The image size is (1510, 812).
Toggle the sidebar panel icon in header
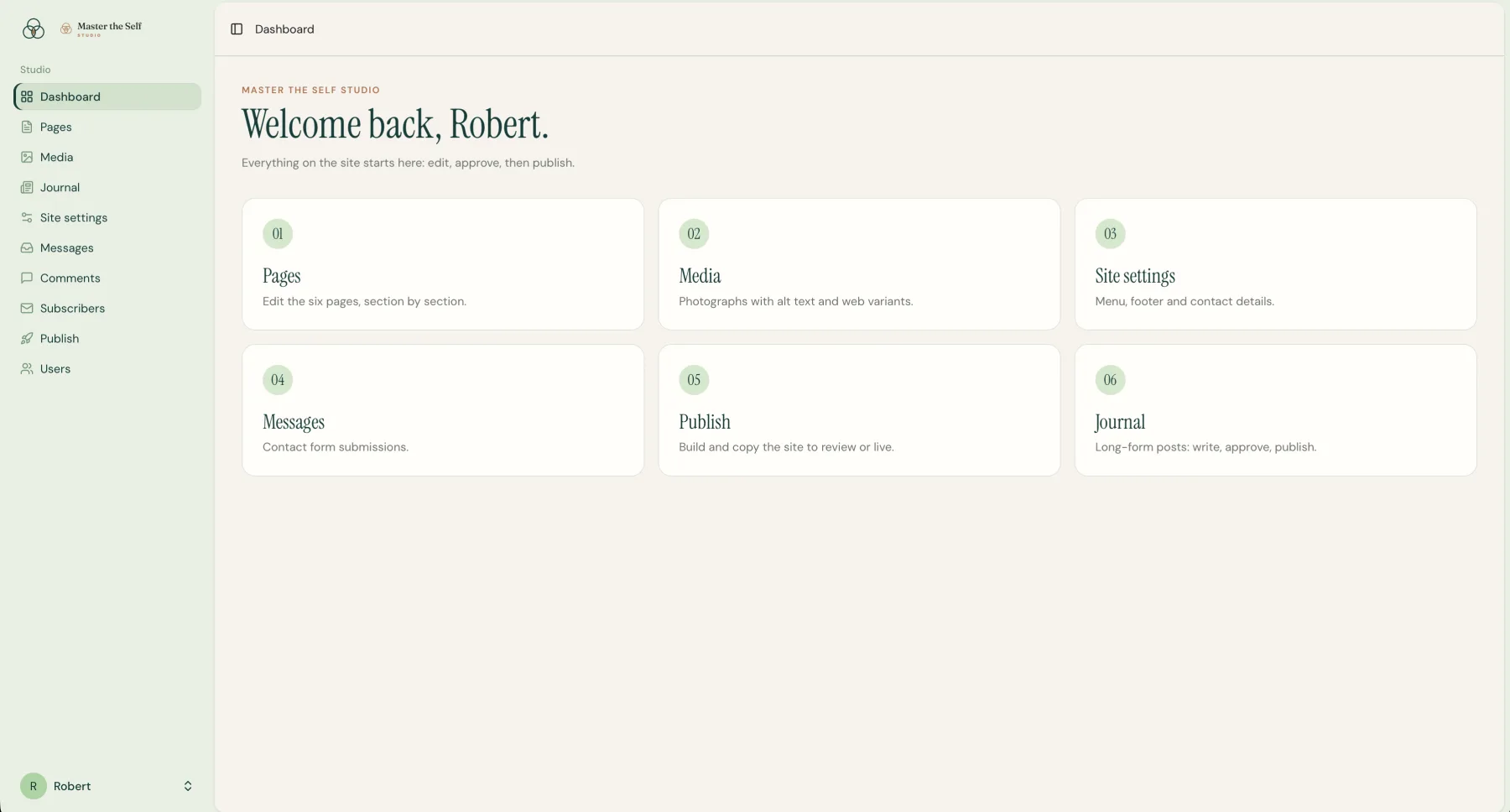pyautogui.click(x=237, y=29)
